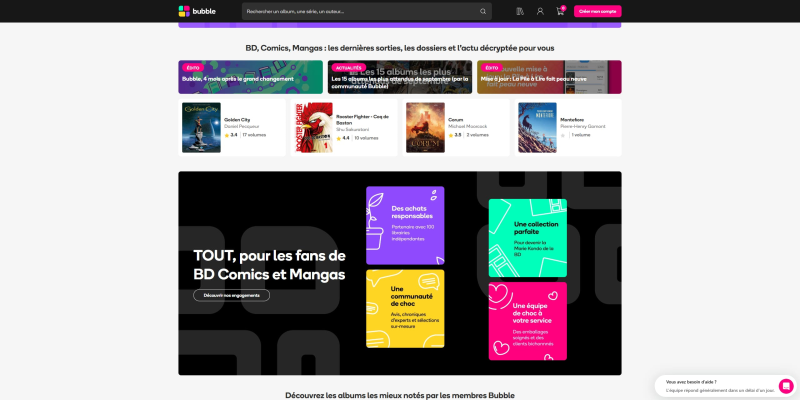
Task: Click author name Shu Sakuratani
Action: tap(353, 130)
